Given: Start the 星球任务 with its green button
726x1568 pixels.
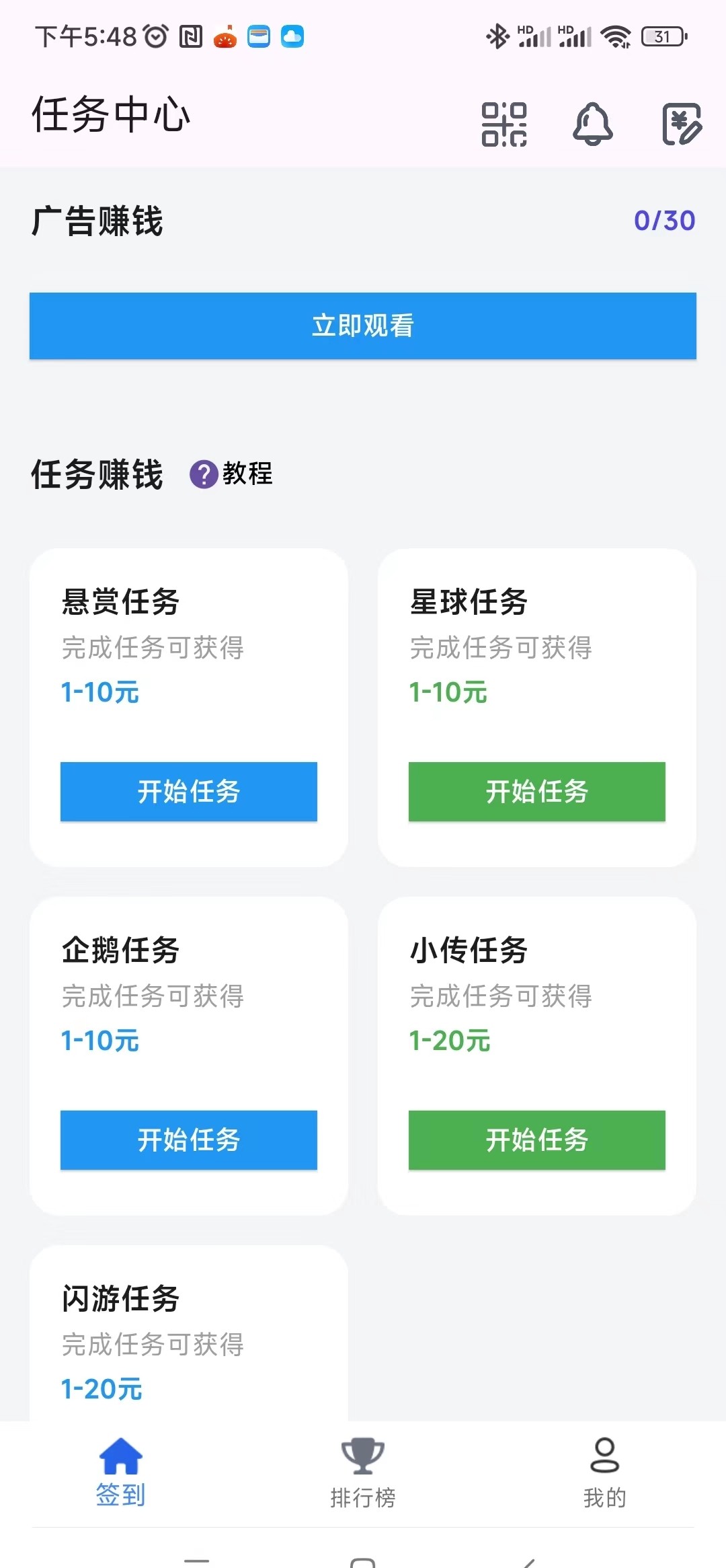Looking at the screenshot, I should pyautogui.click(x=537, y=792).
